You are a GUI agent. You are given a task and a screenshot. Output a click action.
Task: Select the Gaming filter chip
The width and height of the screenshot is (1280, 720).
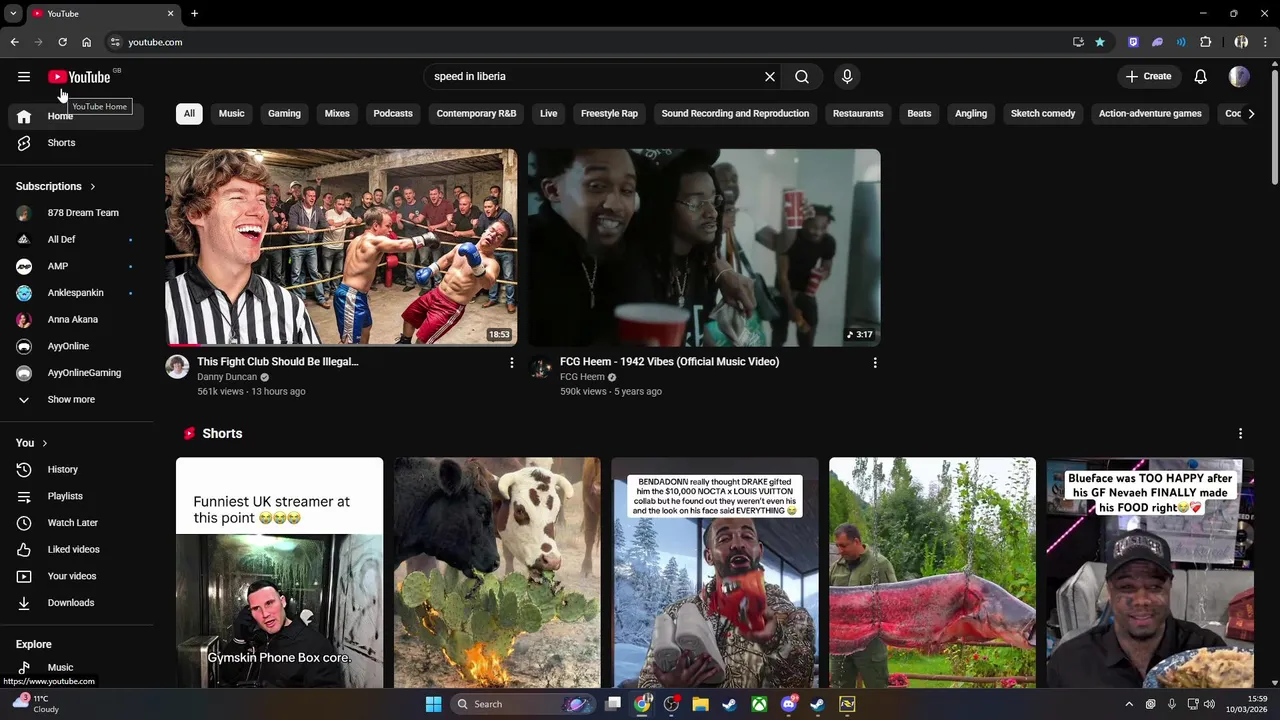[284, 114]
